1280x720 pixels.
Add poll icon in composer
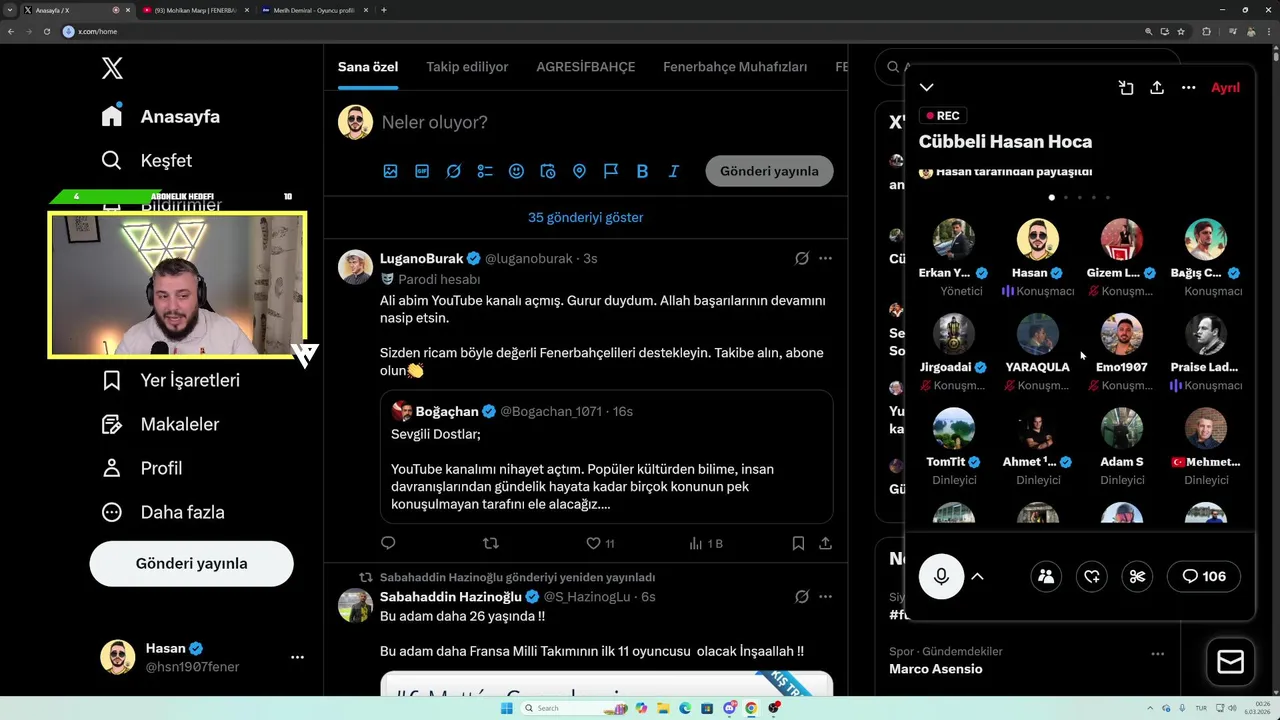[x=485, y=171]
